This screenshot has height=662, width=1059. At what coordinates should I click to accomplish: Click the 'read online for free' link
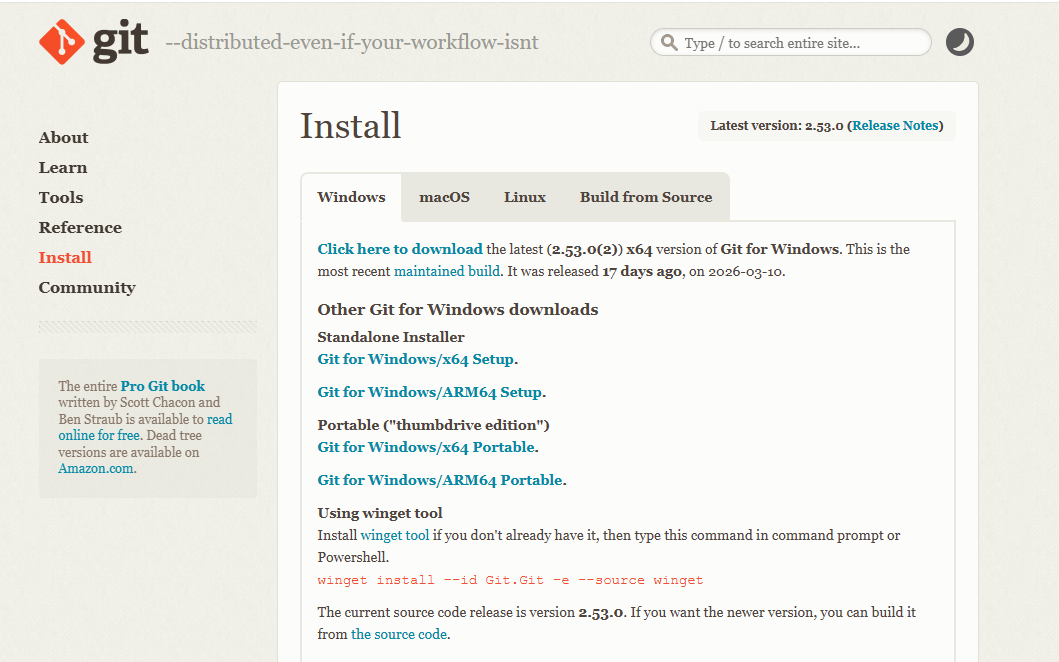click(x=145, y=428)
